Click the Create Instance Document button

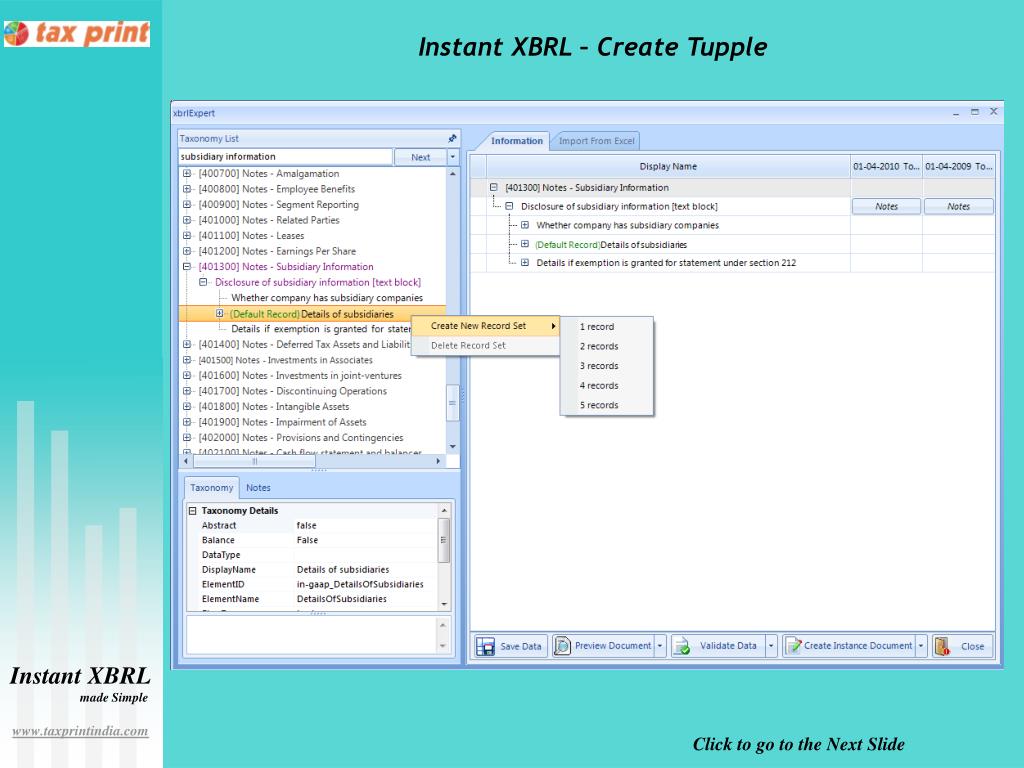[x=849, y=646]
